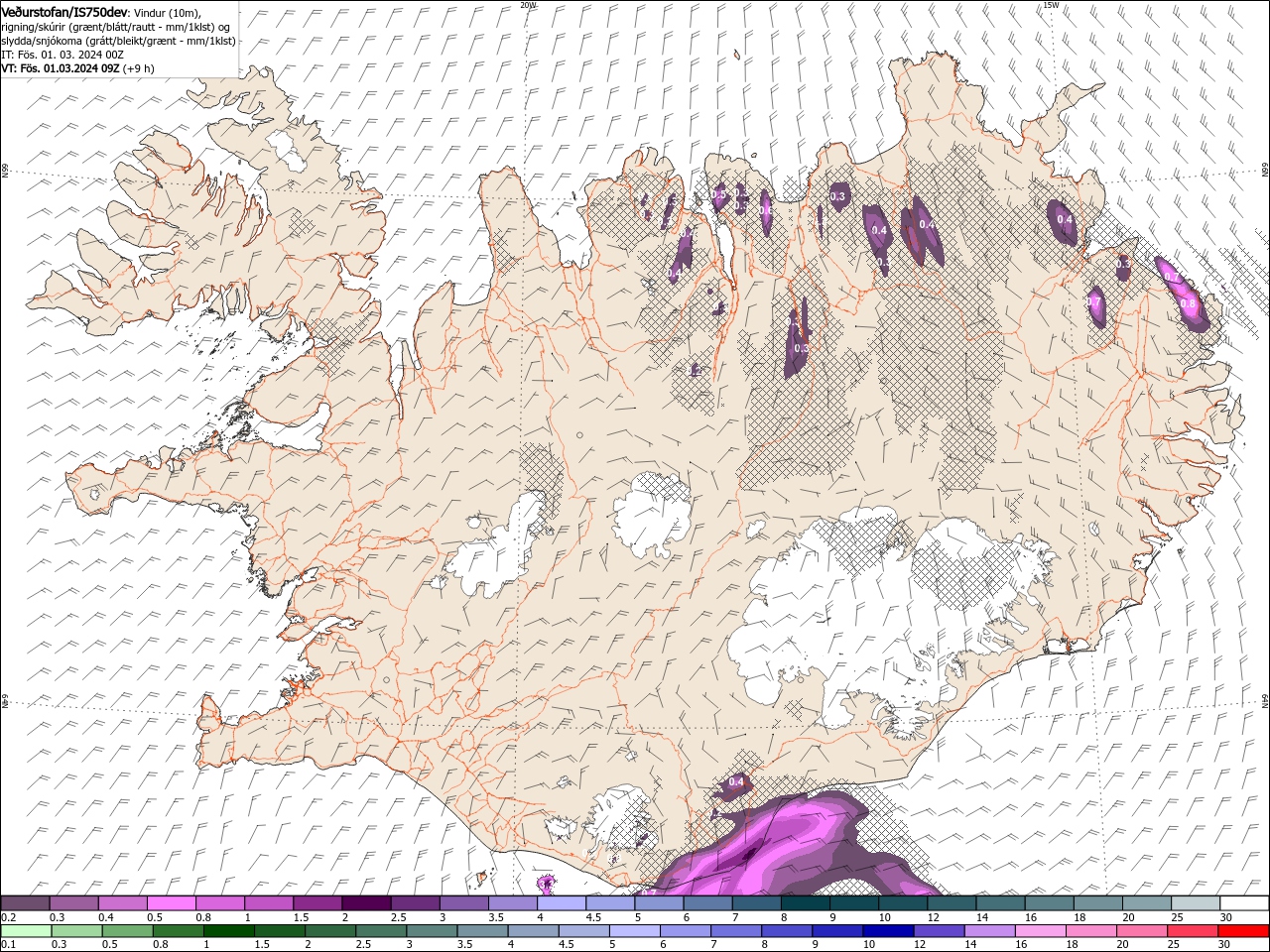Click the '0.1' label starting the rain legend
Viewport: 1270px width, 952px height.
pyautogui.click(x=8, y=944)
